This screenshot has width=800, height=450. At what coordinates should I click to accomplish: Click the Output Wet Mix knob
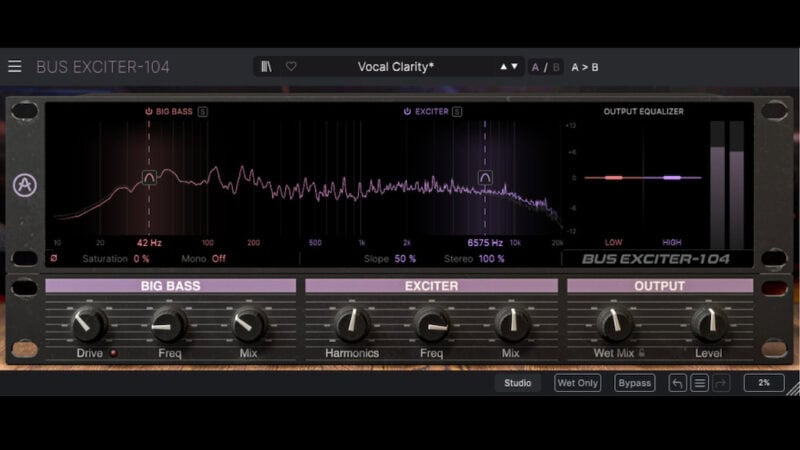pyautogui.click(x=614, y=324)
